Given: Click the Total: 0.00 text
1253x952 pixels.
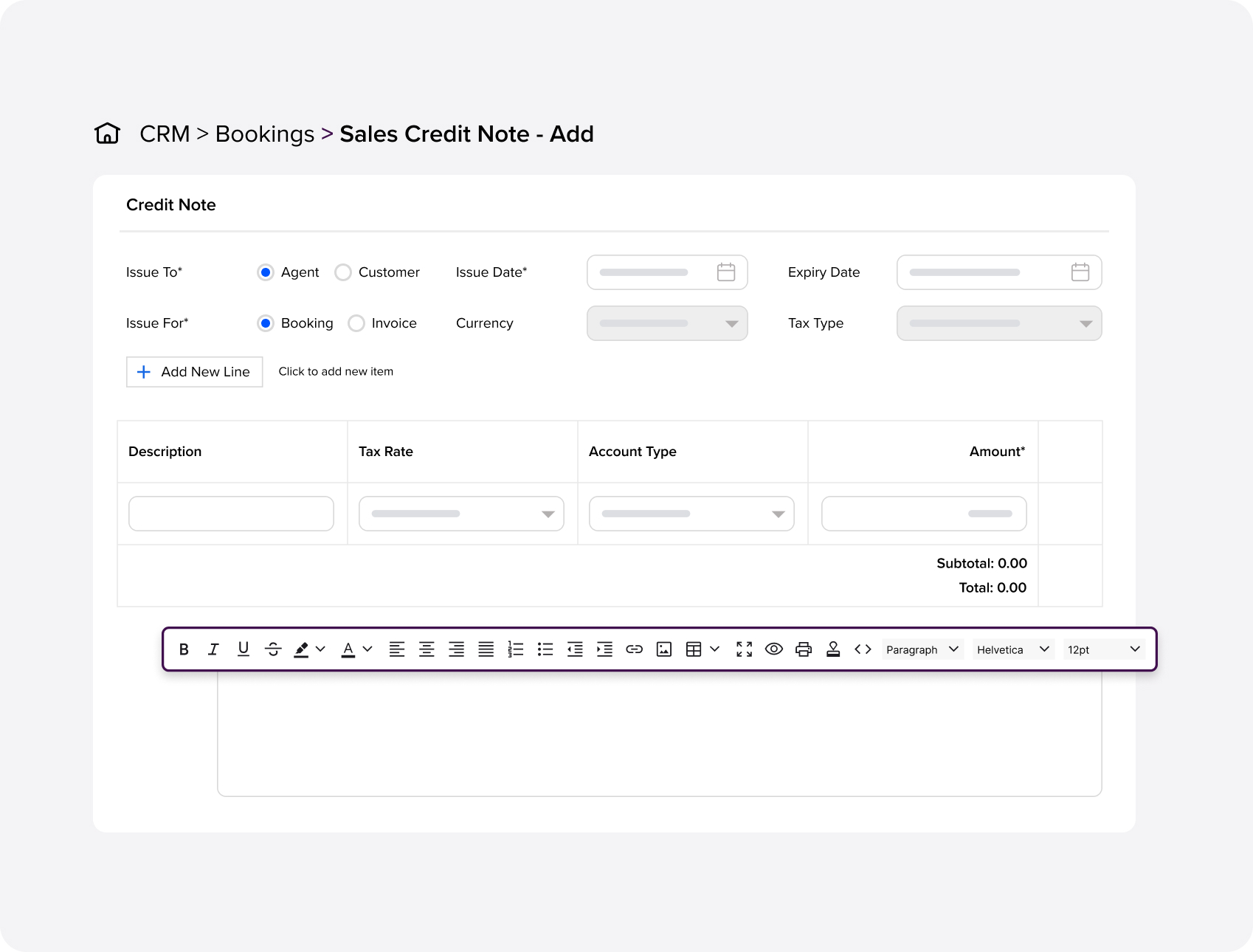Looking at the screenshot, I should click(993, 587).
